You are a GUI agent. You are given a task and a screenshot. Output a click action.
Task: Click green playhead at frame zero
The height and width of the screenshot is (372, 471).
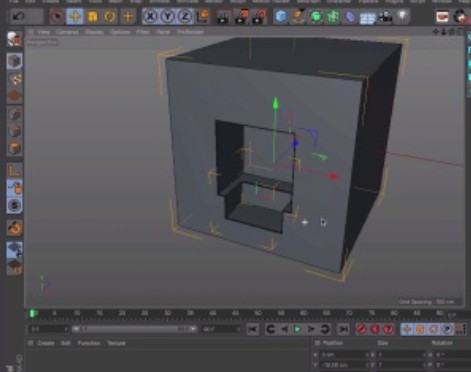[32, 313]
